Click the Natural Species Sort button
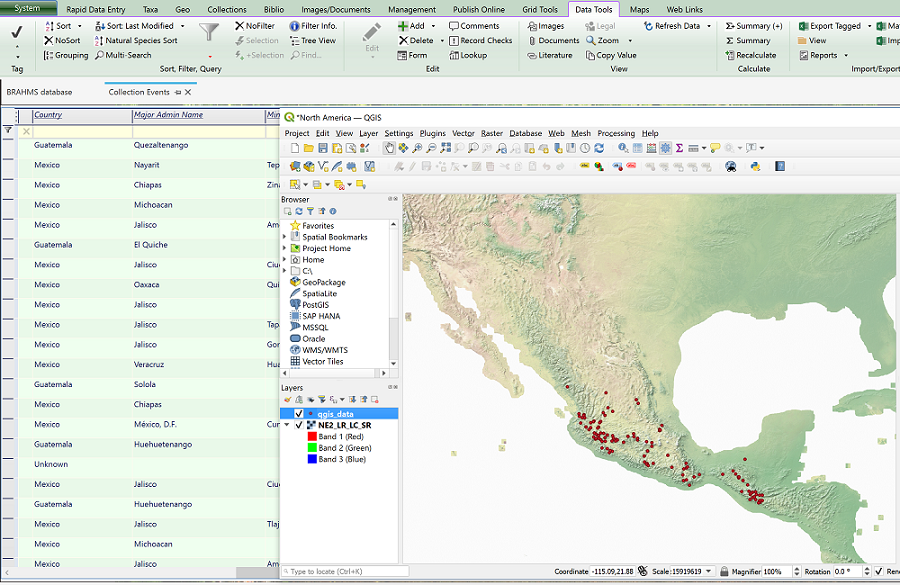The image size is (900, 585). click(136, 41)
